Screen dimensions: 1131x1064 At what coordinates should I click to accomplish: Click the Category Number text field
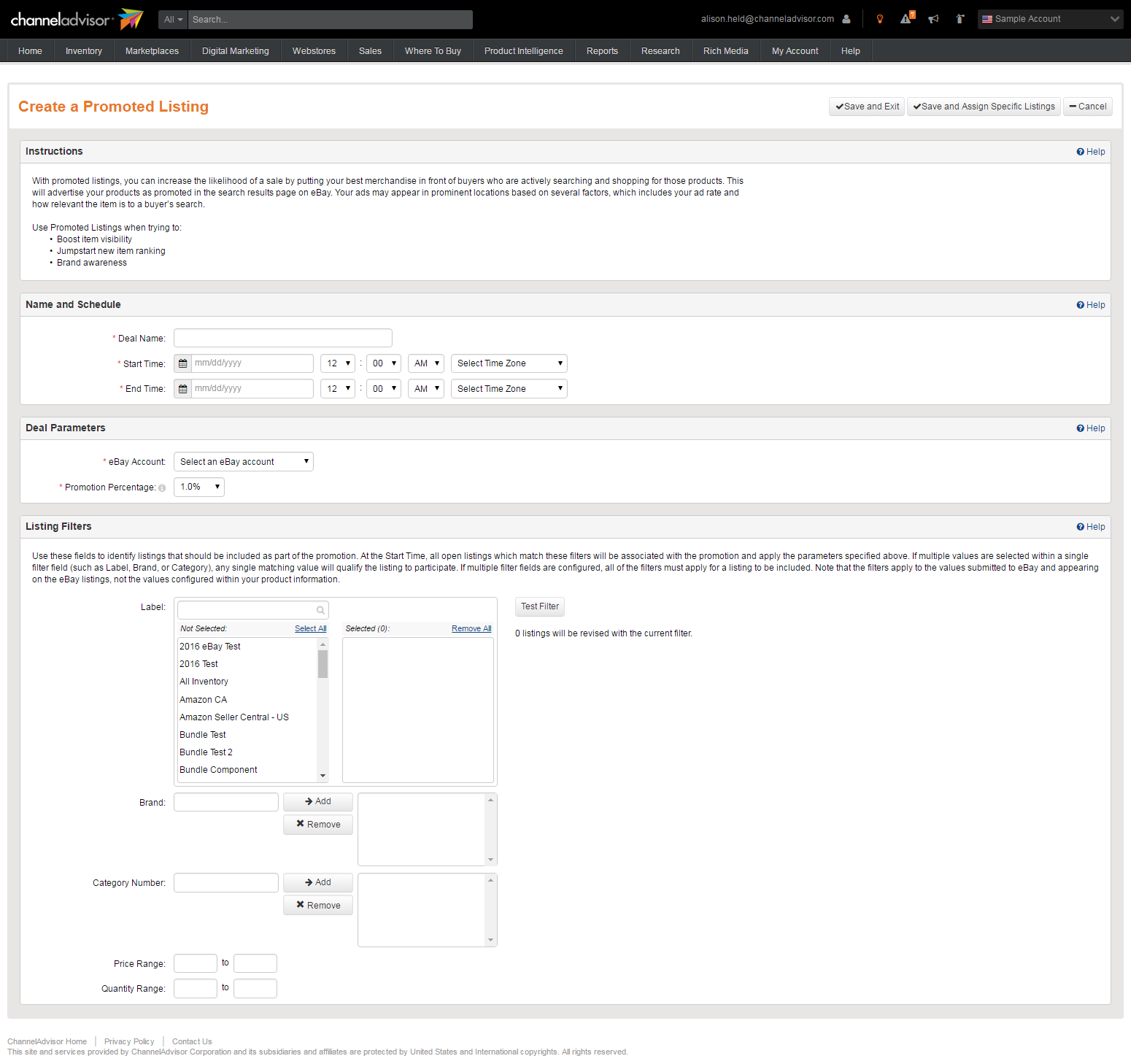[226, 883]
